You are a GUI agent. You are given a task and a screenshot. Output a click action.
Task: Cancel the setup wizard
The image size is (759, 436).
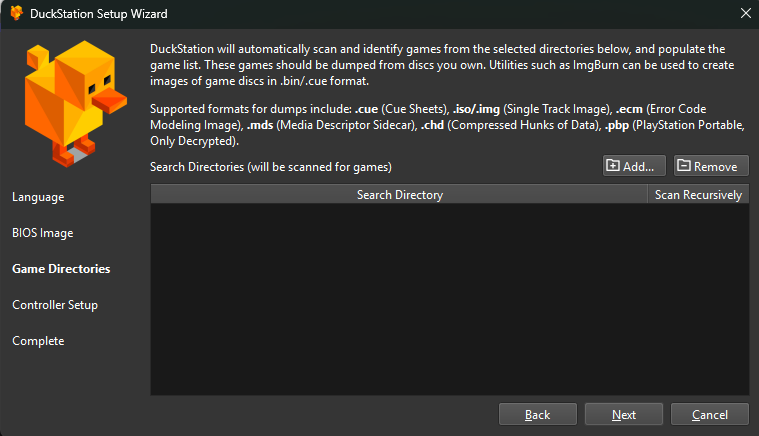710,414
